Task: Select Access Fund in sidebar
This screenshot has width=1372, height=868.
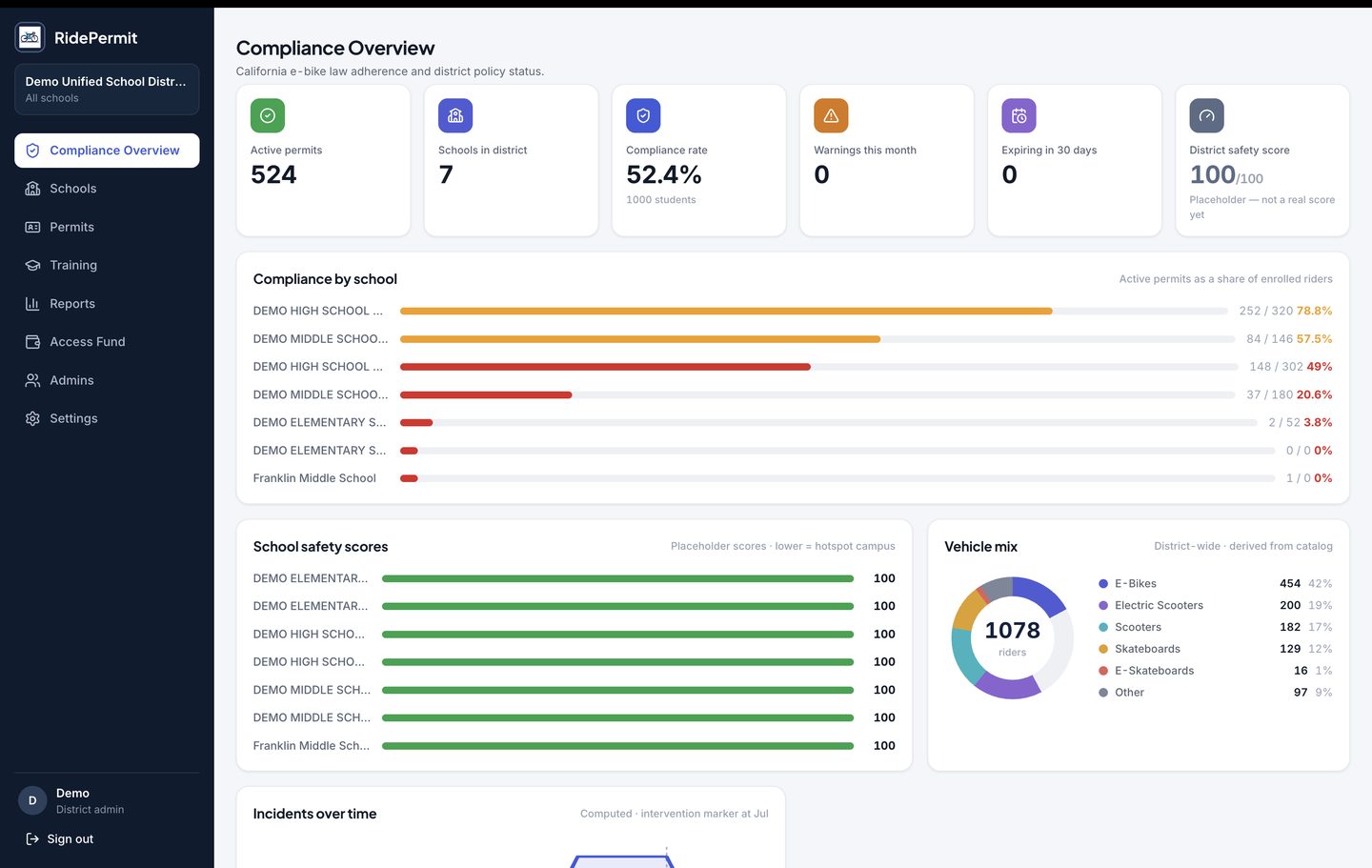Action: (x=107, y=342)
